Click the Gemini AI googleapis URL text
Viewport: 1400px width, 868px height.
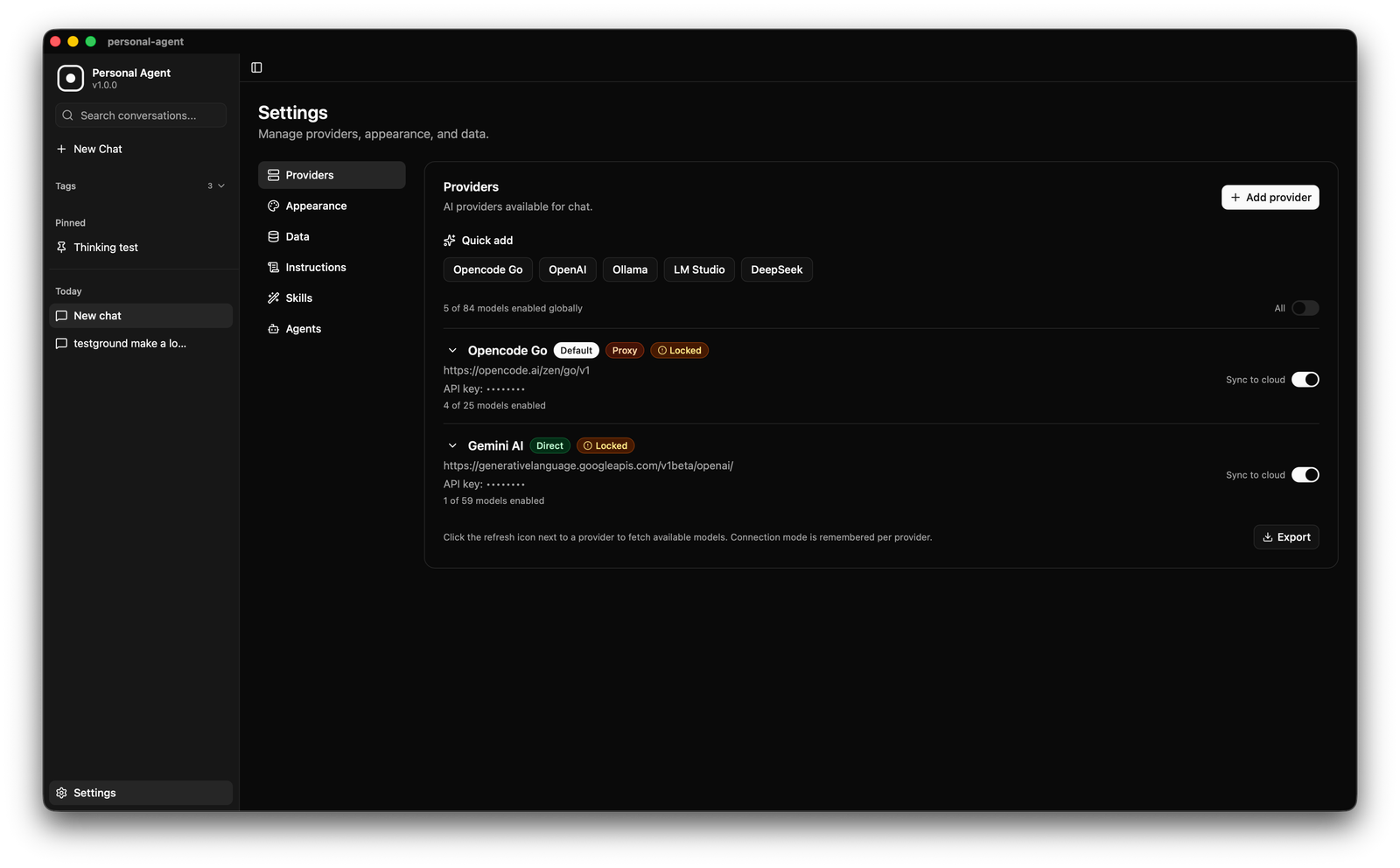click(588, 465)
